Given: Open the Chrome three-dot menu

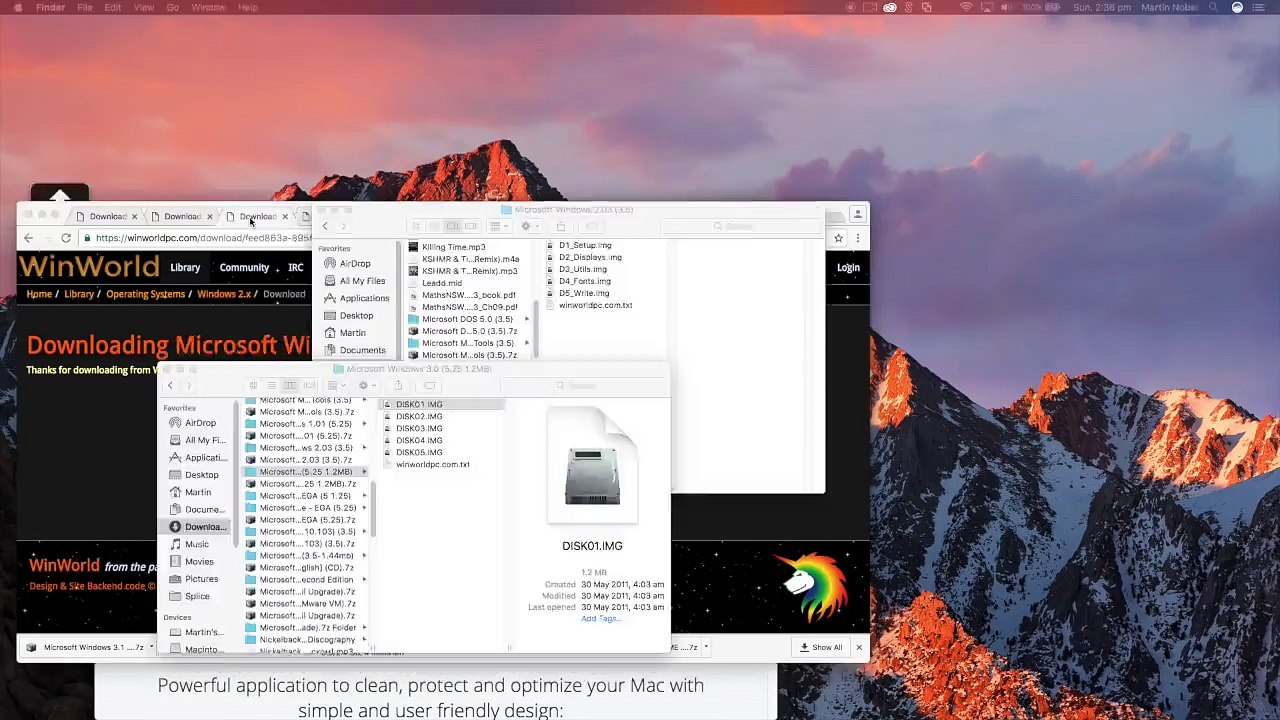Looking at the screenshot, I should click(857, 238).
